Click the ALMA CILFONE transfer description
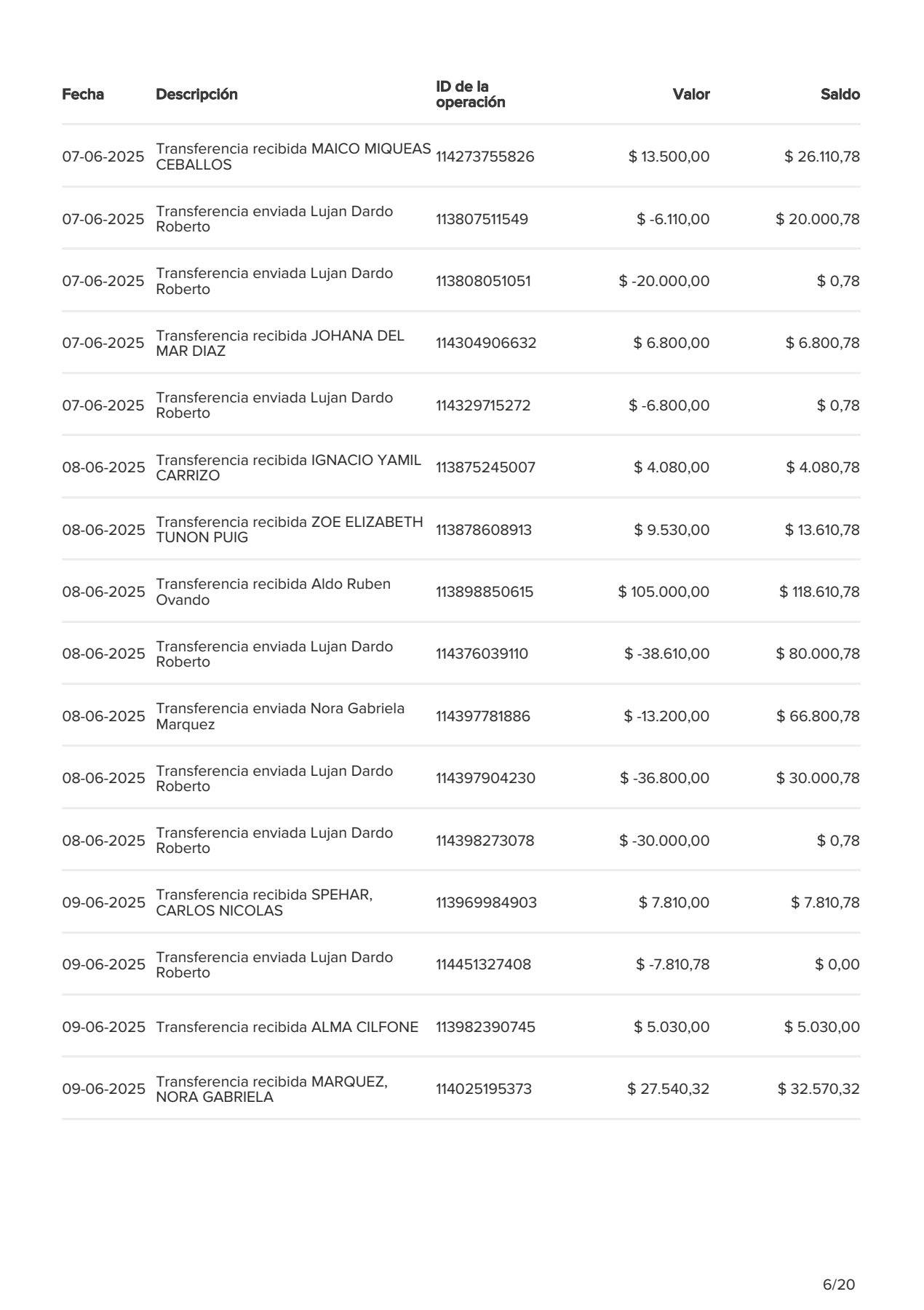Image resolution: width=924 pixels, height=1310 pixels. point(287,1027)
